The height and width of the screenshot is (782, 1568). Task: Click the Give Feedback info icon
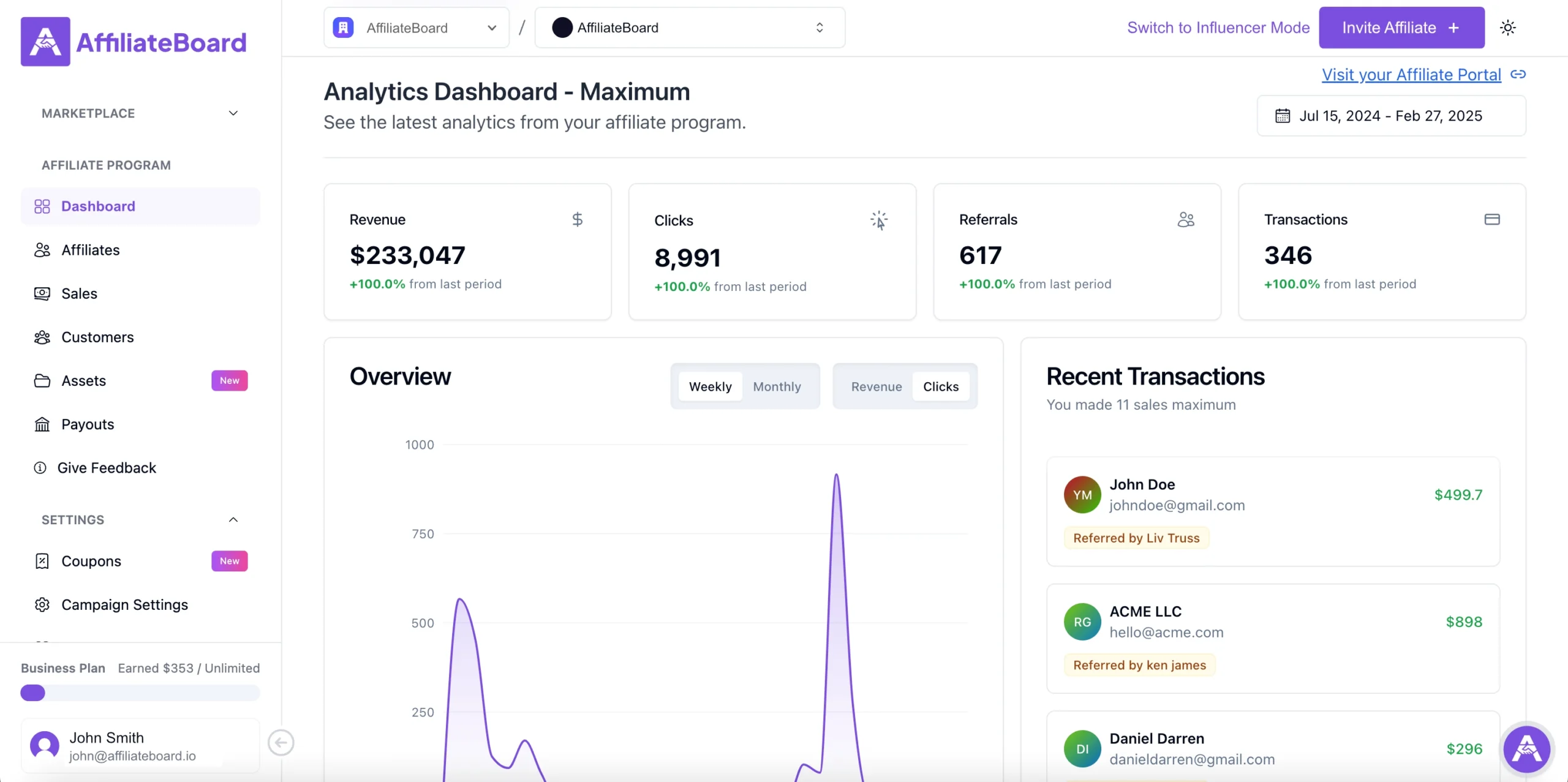click(x=40, y=468)
